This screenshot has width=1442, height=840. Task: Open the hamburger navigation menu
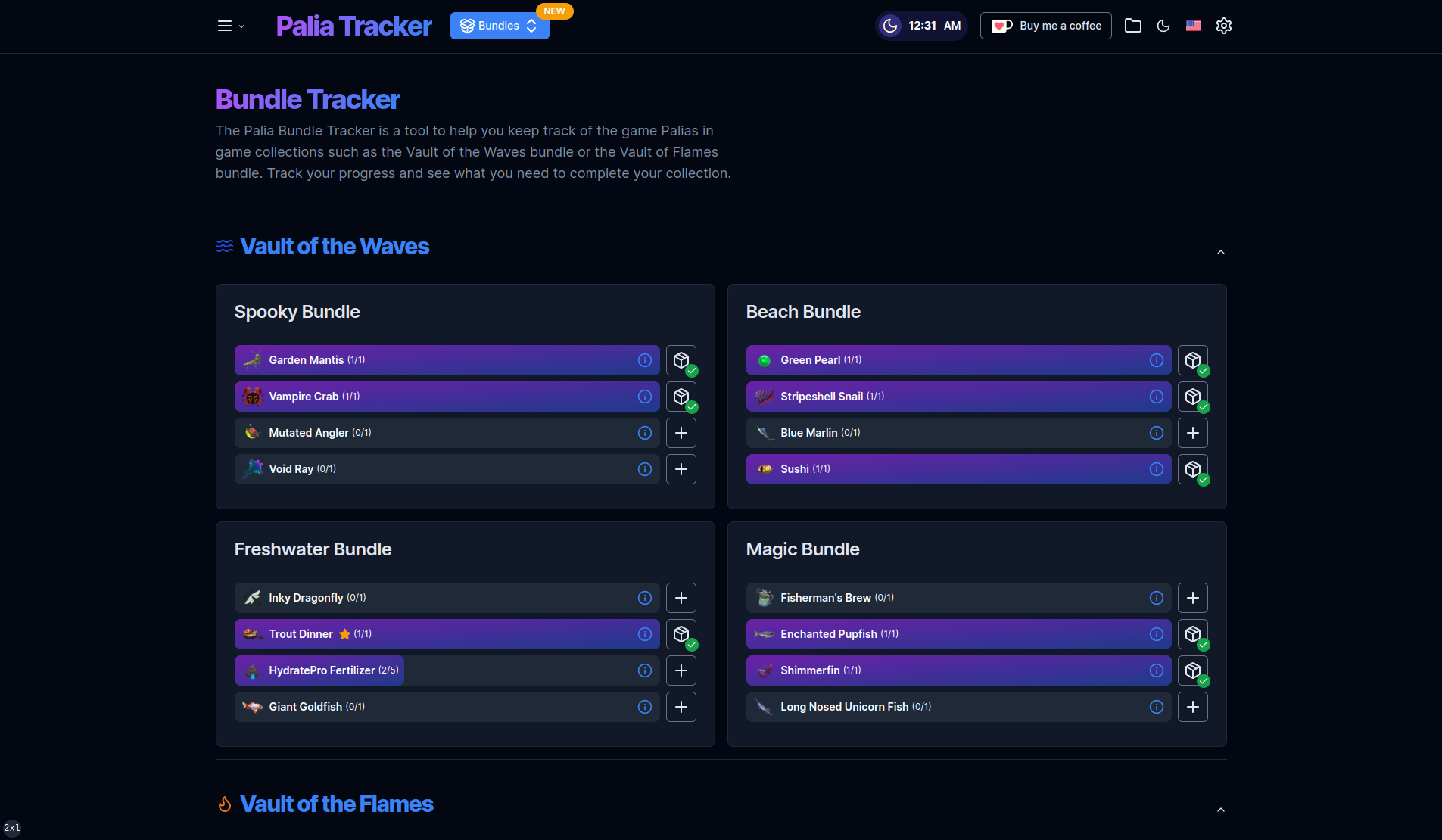pyautogui.click(x=226, y=25)
